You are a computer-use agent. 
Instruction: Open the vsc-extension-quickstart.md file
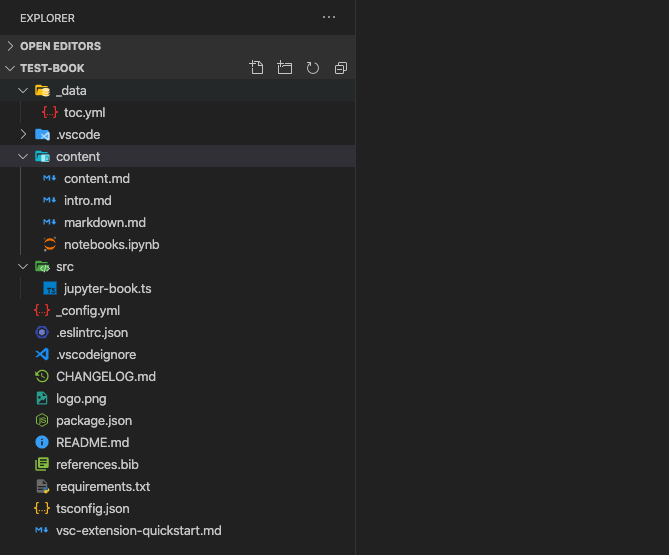139,531
